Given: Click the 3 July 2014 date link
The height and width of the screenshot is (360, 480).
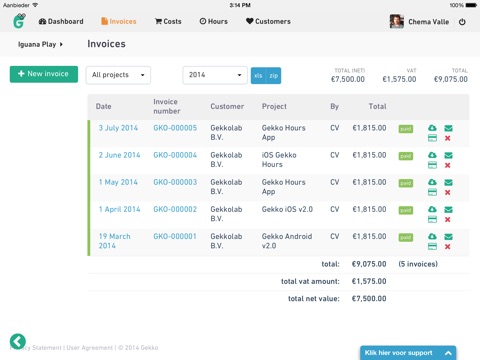Looking at the screenshot, I should tap(118, 128).
